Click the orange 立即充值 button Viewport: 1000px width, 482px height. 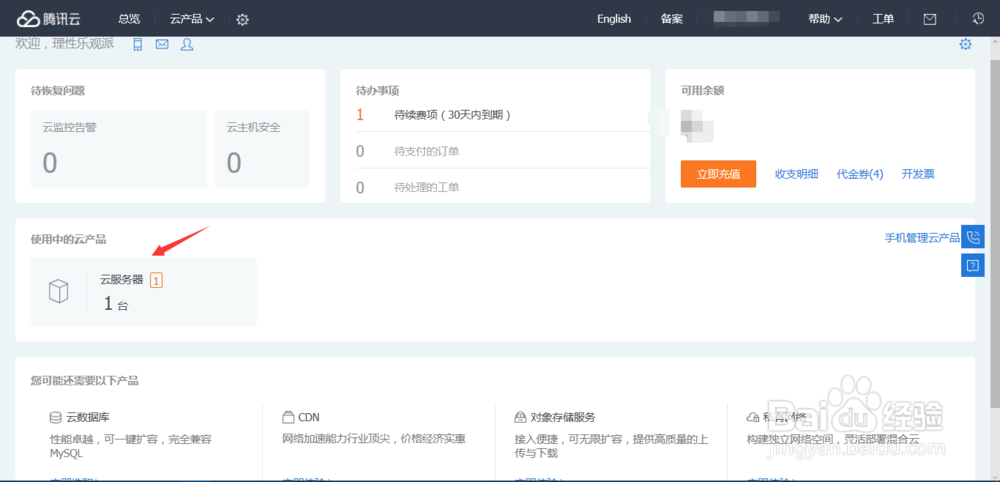coord(718,174)
